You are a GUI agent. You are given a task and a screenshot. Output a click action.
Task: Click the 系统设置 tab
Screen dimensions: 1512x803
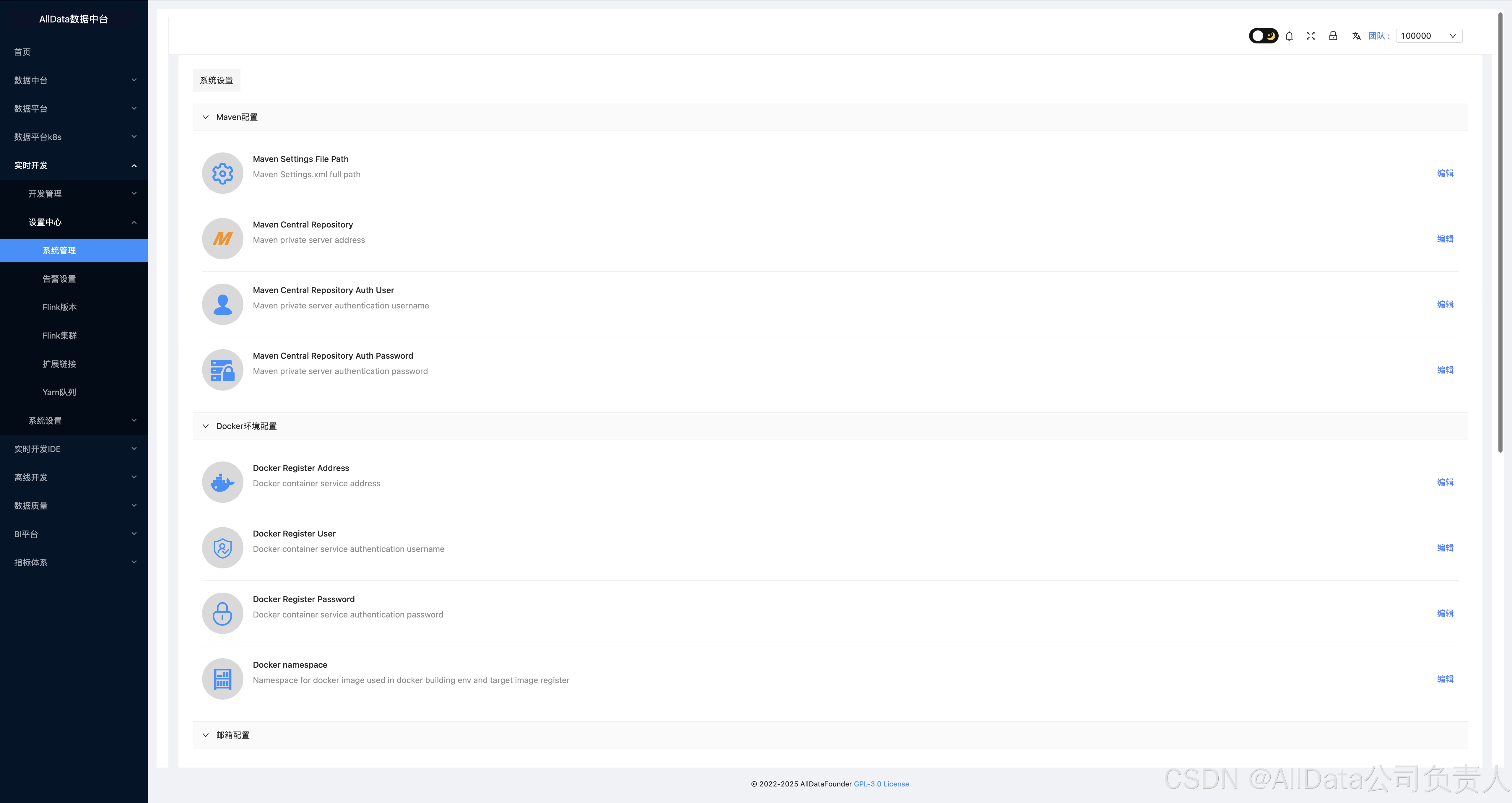(216, 80)
